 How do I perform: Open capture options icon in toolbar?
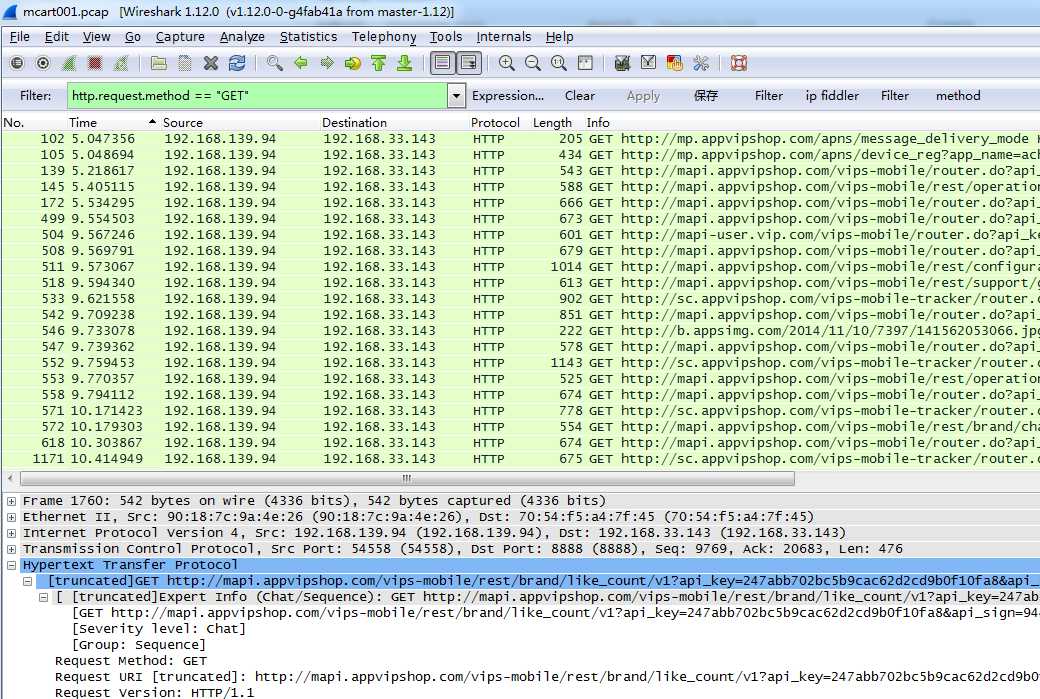click(x=43, y=63)
